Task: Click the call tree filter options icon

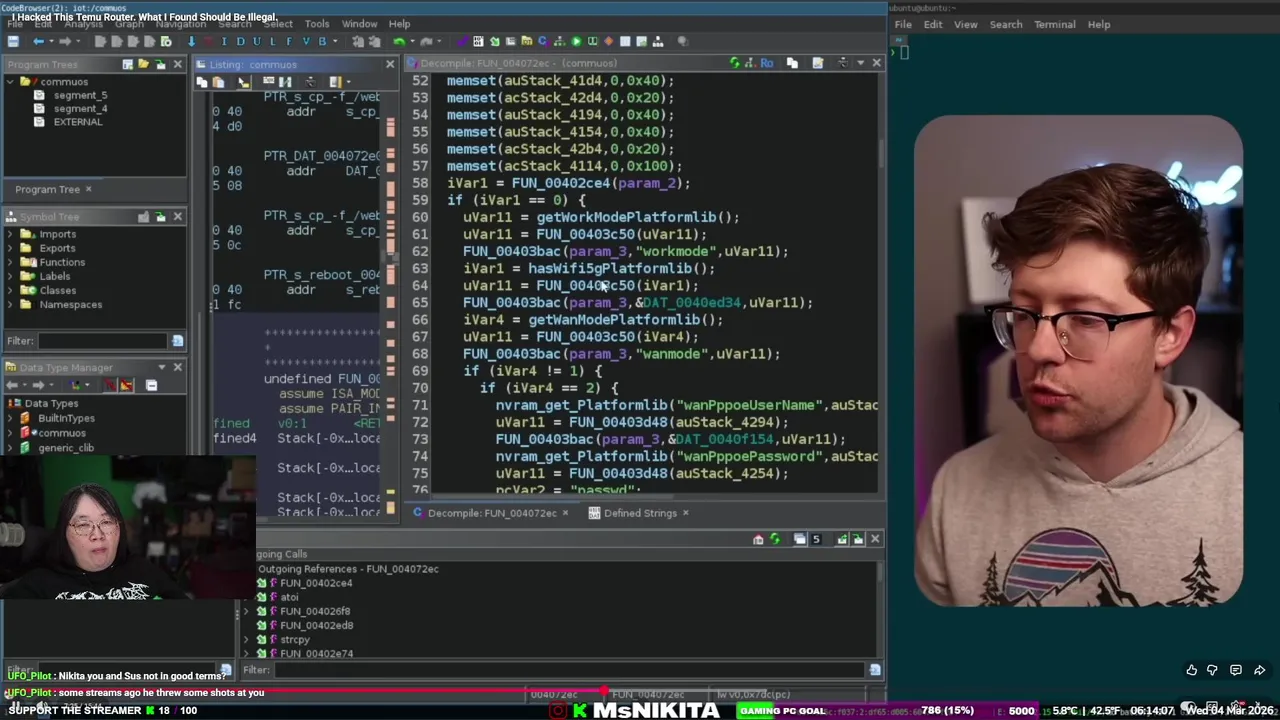Action: tap(875, 670)
